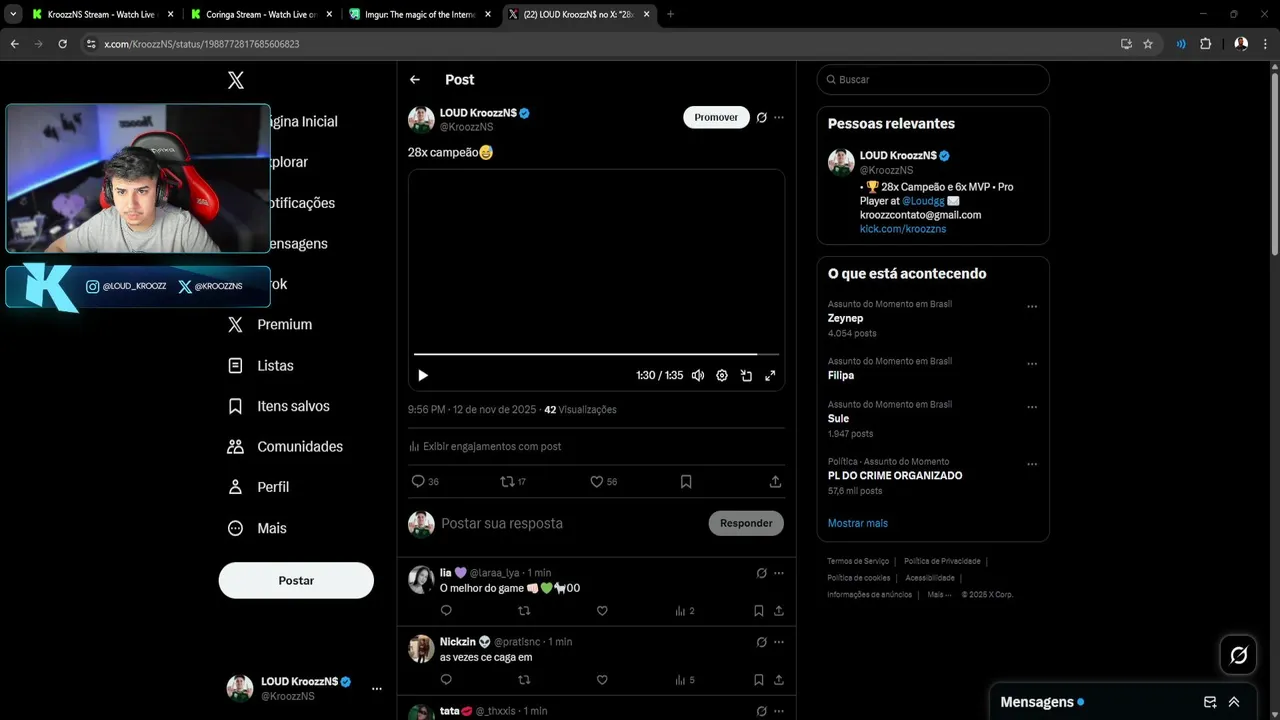Bookmark the main post
This screenshot has width=1280, height=720.
[686, 481]
